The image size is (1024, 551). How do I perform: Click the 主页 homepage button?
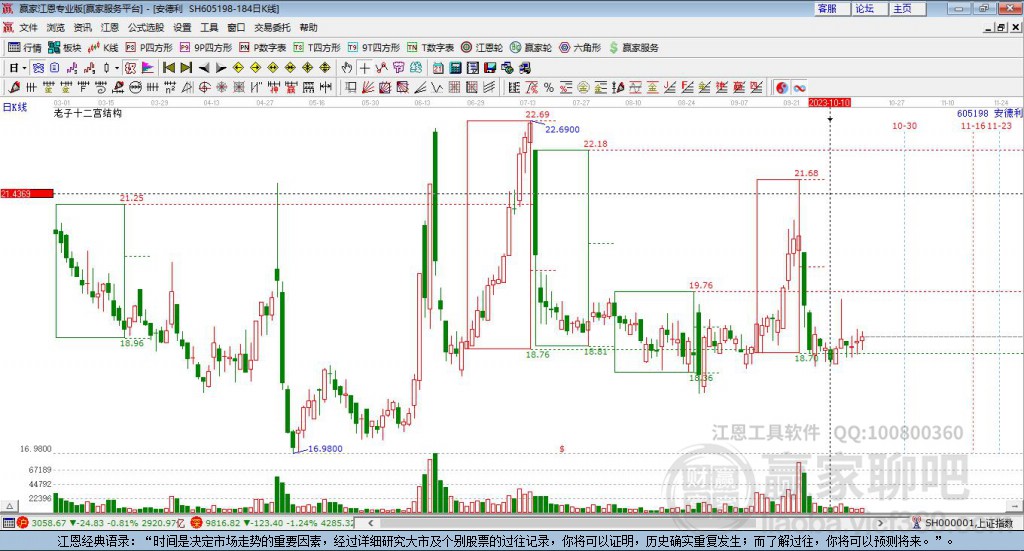pos(906,8)
